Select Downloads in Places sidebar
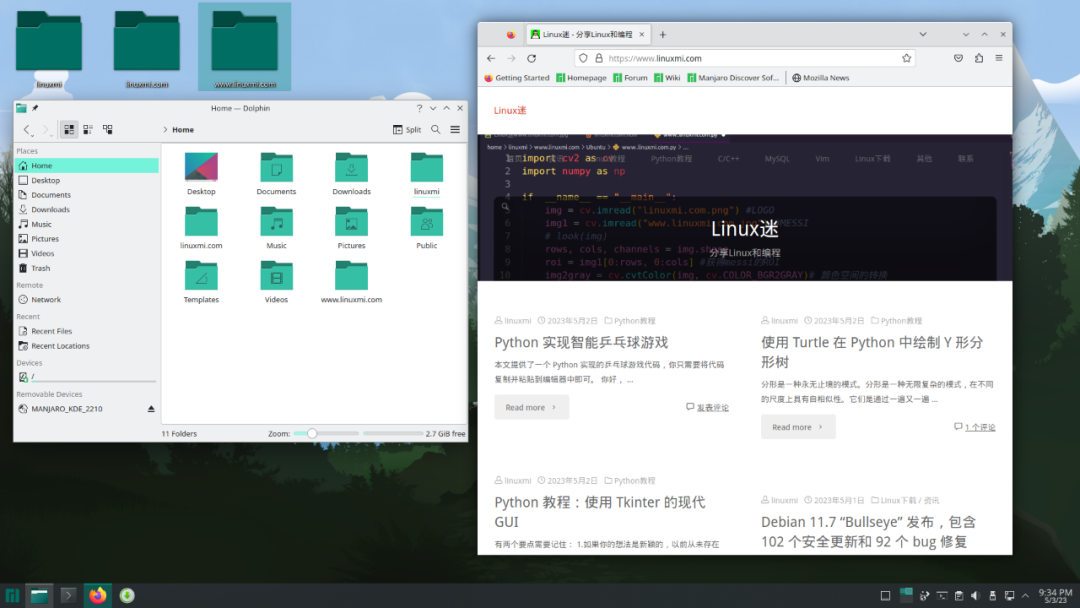The width and height of the screenshot is (1080, 608). [87, 209]
